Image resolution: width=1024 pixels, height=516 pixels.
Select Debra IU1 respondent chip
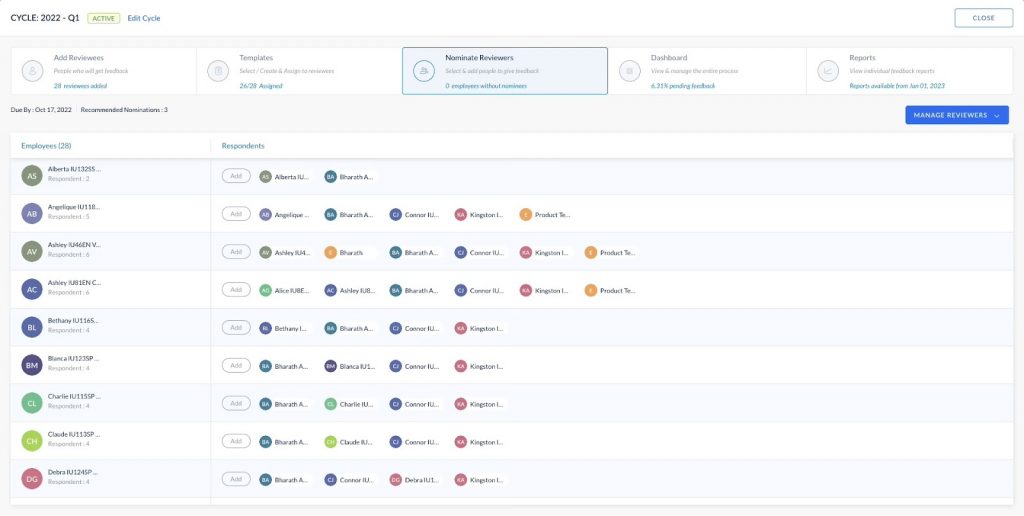(415, 479)
